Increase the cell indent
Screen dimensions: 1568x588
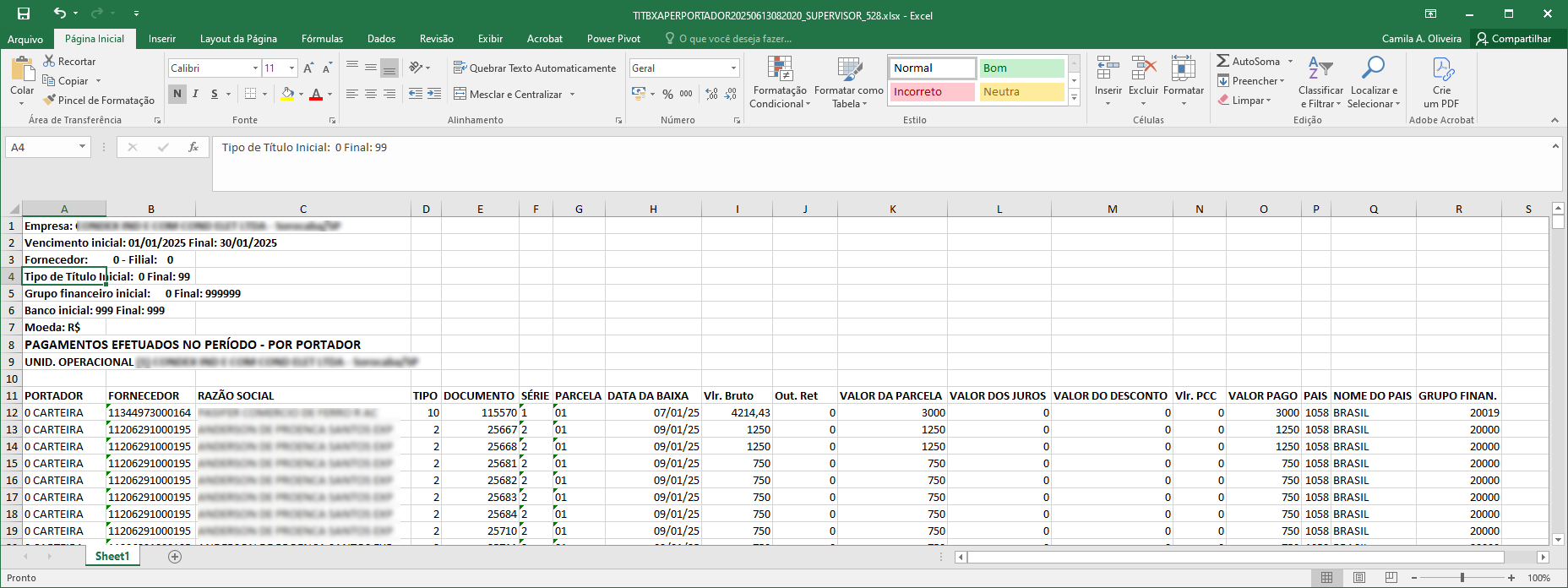coord(434,94)
